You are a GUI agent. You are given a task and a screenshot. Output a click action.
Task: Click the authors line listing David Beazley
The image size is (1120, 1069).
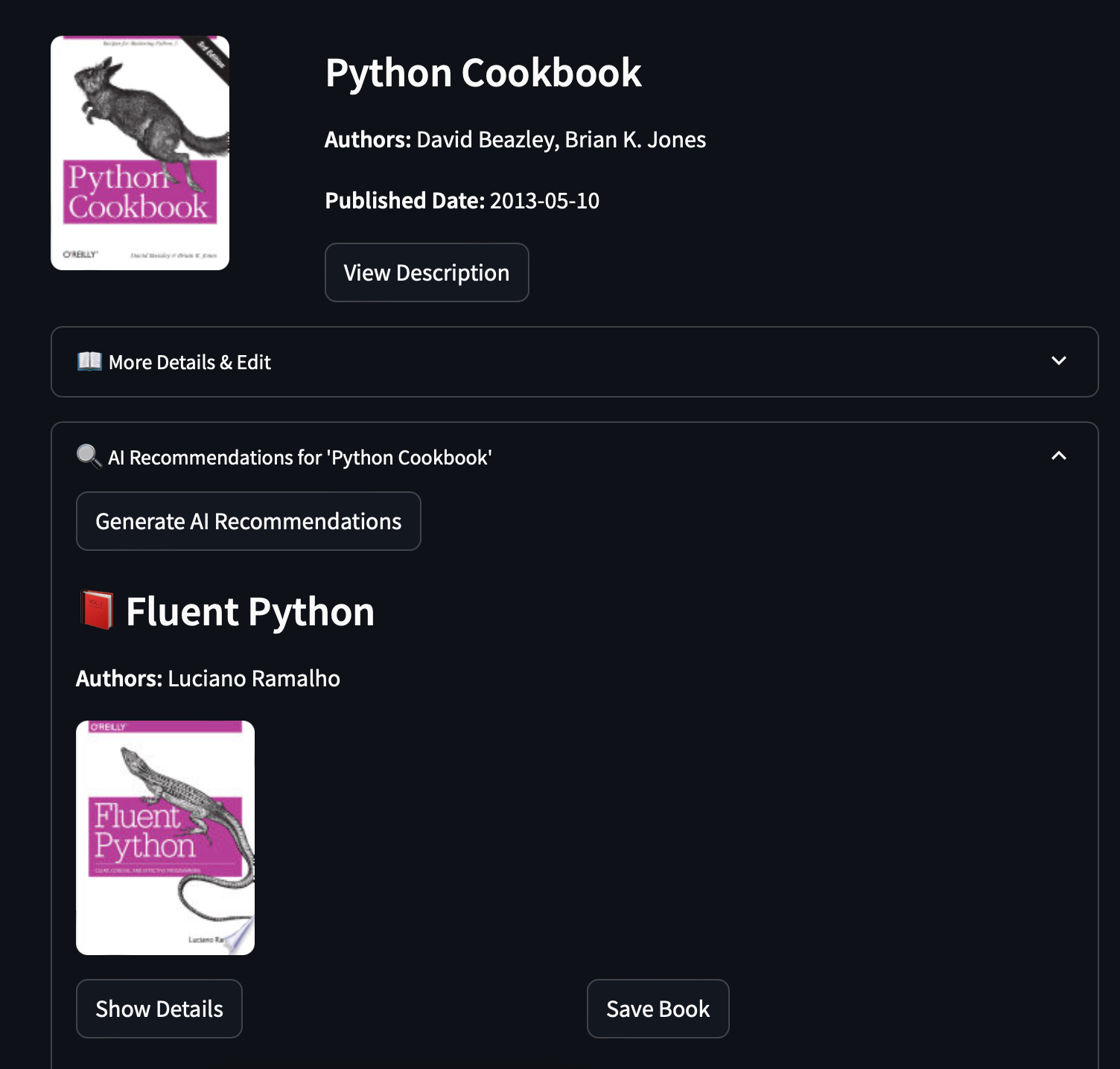click(515, 140)
